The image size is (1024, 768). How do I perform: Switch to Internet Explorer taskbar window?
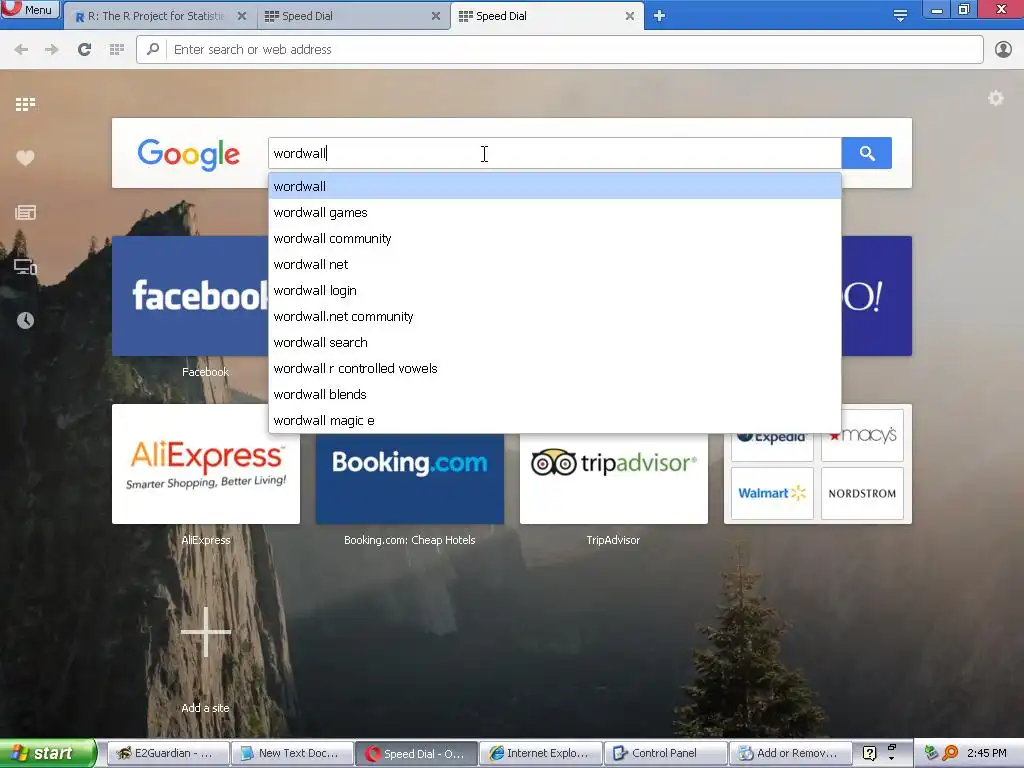pos(541,753)
